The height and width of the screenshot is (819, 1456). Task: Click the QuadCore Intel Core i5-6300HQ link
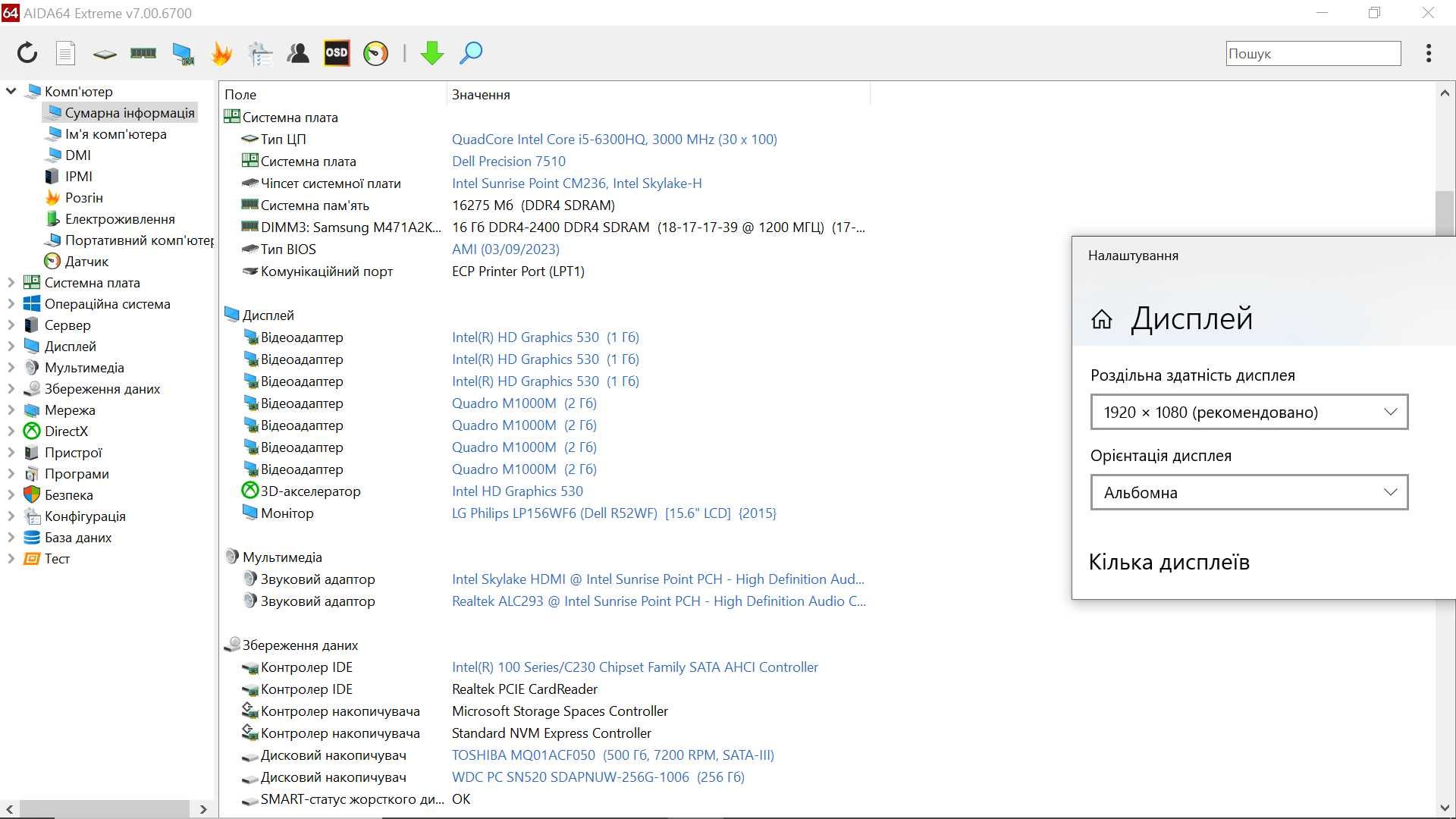tap(614, 139)
